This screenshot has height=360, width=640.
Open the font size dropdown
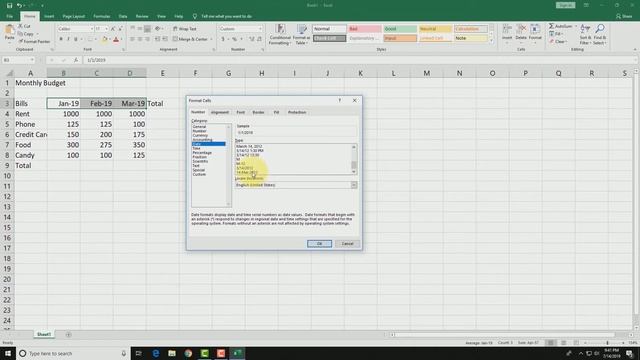[x=106, y=29]
